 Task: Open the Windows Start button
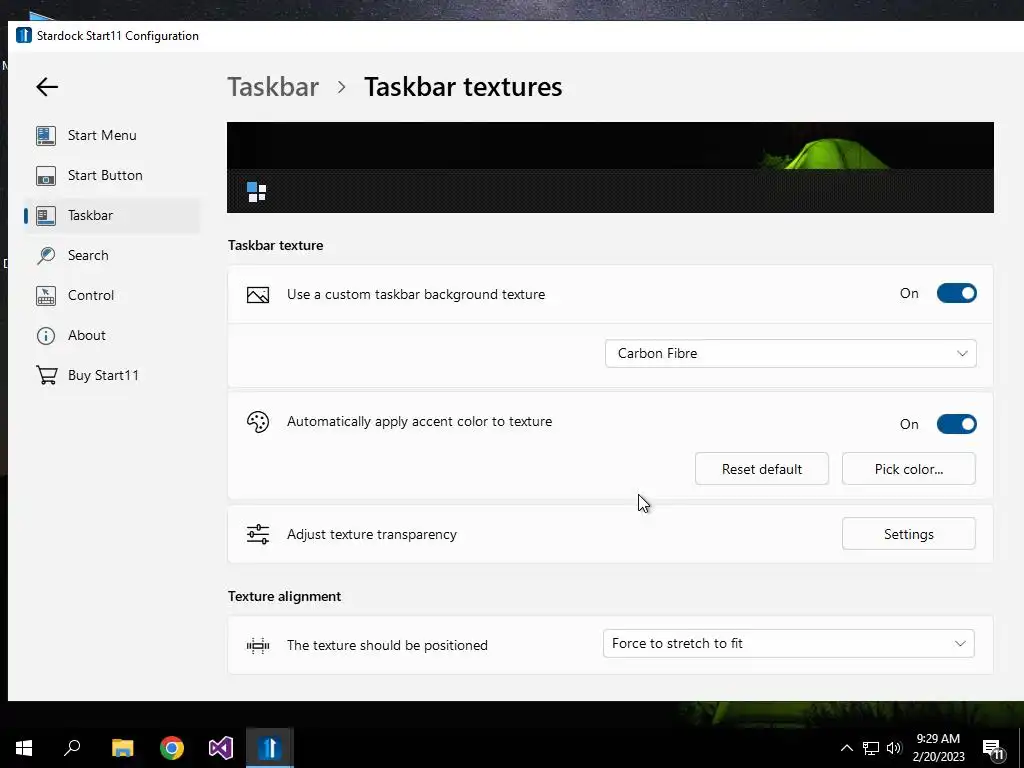24,748
